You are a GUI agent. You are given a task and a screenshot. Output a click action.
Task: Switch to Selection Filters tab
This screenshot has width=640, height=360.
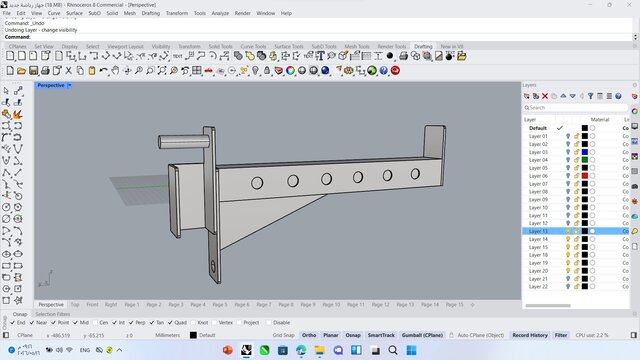[x=53, y=314]
